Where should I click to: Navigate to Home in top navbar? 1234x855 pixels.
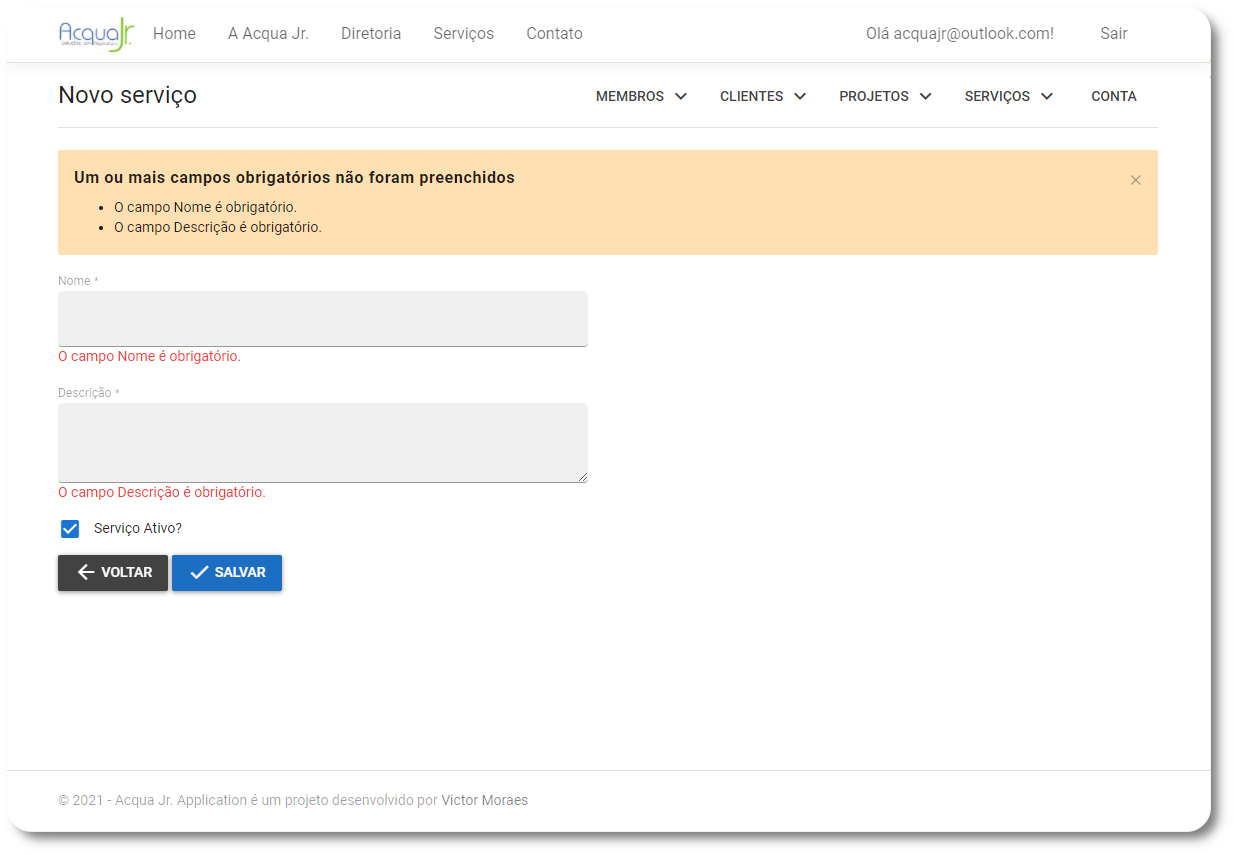click(174, 34)
